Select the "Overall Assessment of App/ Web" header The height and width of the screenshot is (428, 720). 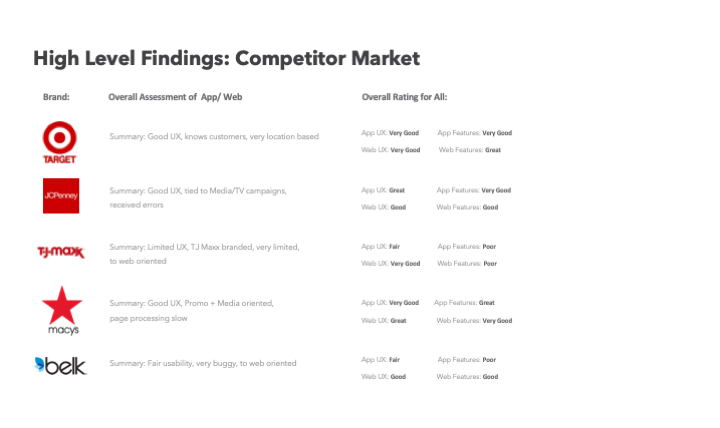(x=175, y=97)
